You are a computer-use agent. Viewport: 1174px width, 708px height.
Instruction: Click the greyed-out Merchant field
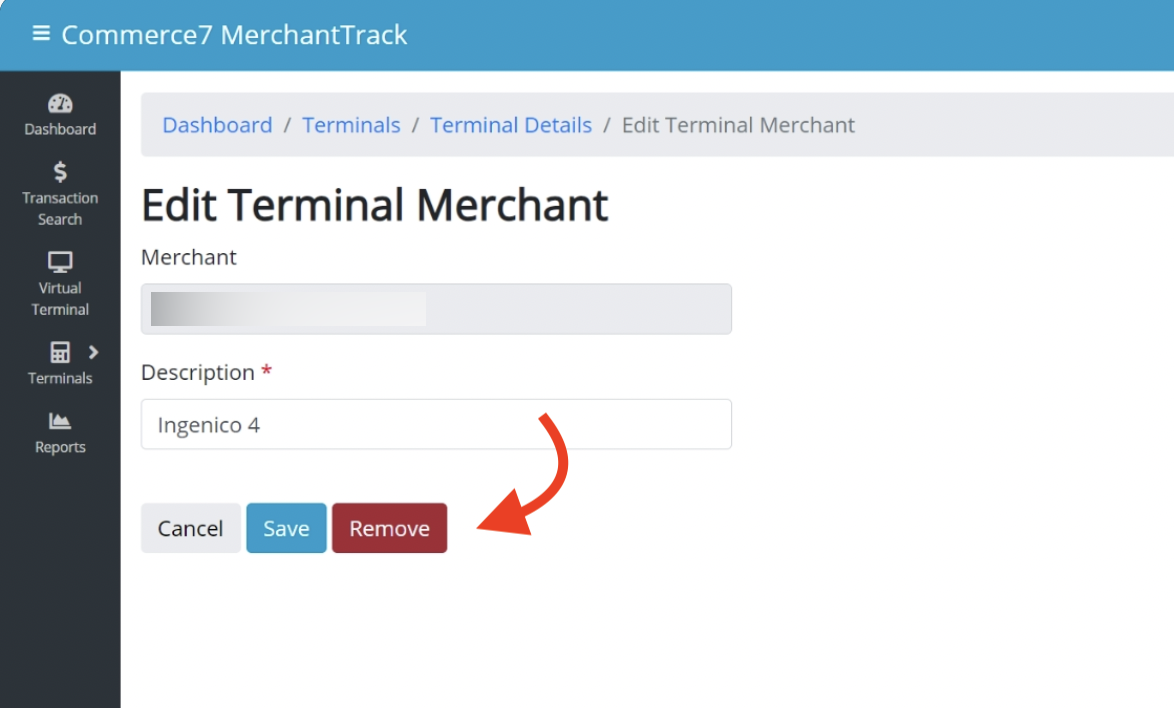point(436,309)
